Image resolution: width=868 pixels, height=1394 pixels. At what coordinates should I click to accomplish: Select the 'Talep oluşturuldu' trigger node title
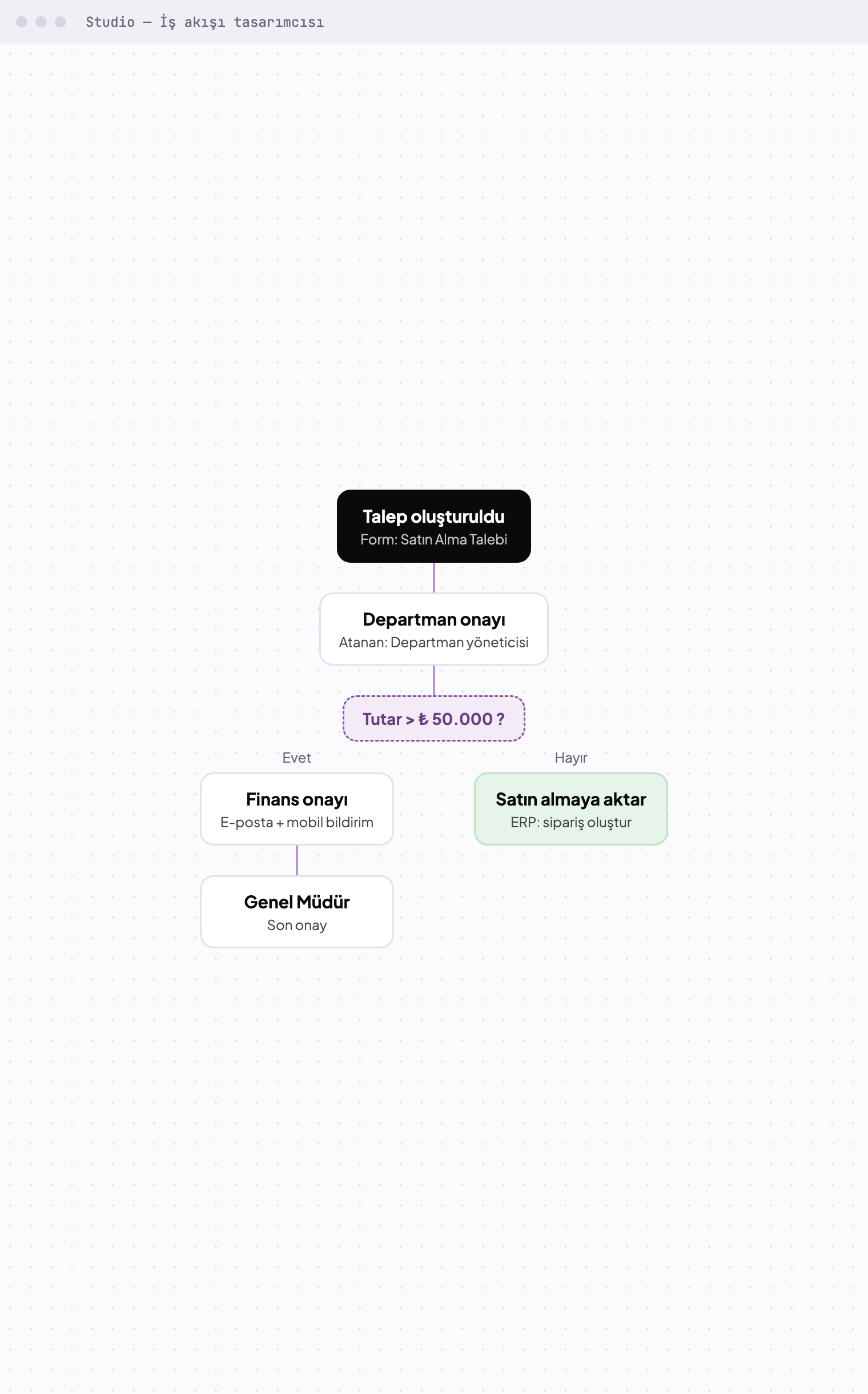coord(434,517)
